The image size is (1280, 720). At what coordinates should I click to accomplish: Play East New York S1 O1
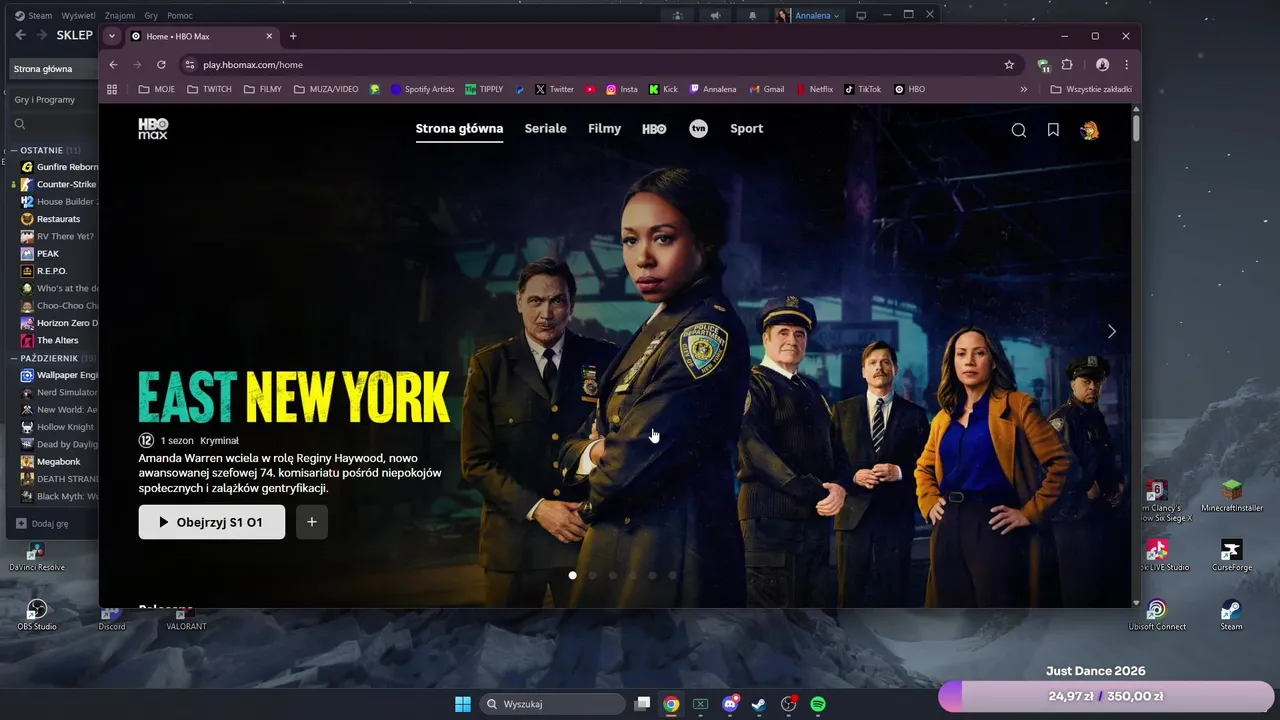tap(212, 522)
